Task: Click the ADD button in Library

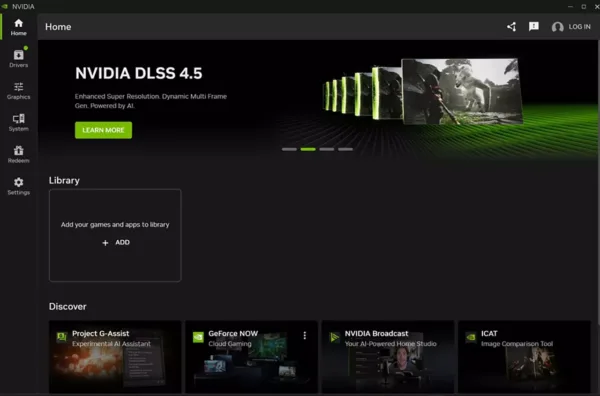Action: pos(116,243)
